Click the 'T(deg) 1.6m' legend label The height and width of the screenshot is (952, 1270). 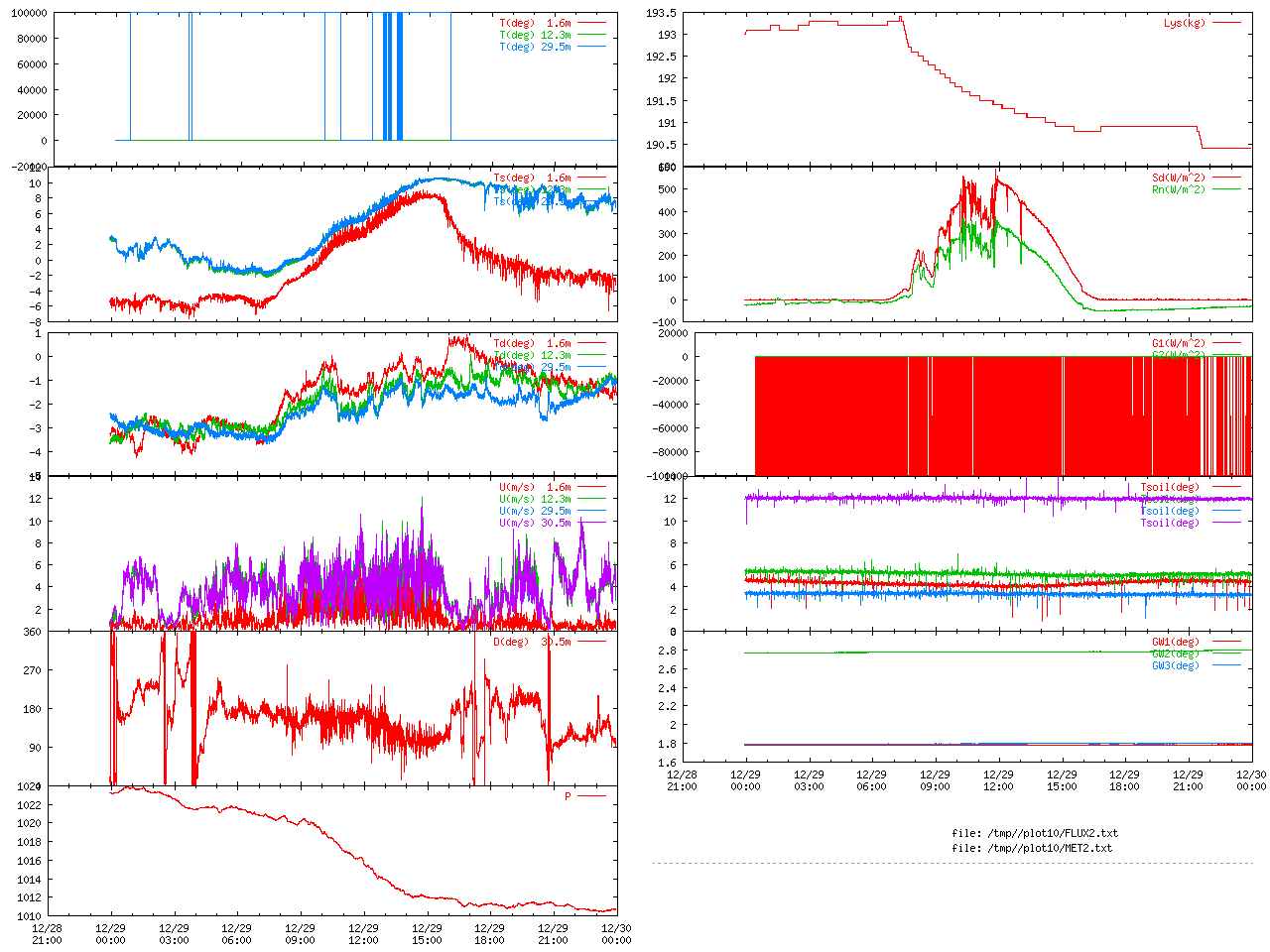tap(535, 23)
